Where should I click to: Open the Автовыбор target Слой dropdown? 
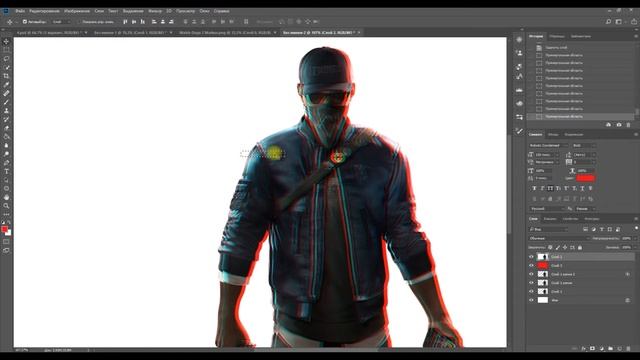(x=61, y=22)
